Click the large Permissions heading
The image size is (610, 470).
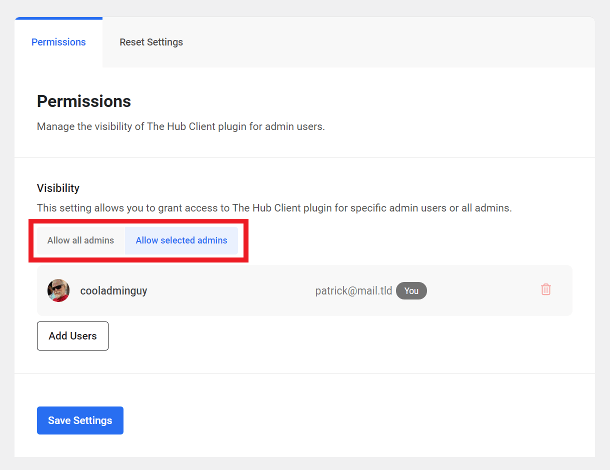pyautogui.click(x=84, y=102)
